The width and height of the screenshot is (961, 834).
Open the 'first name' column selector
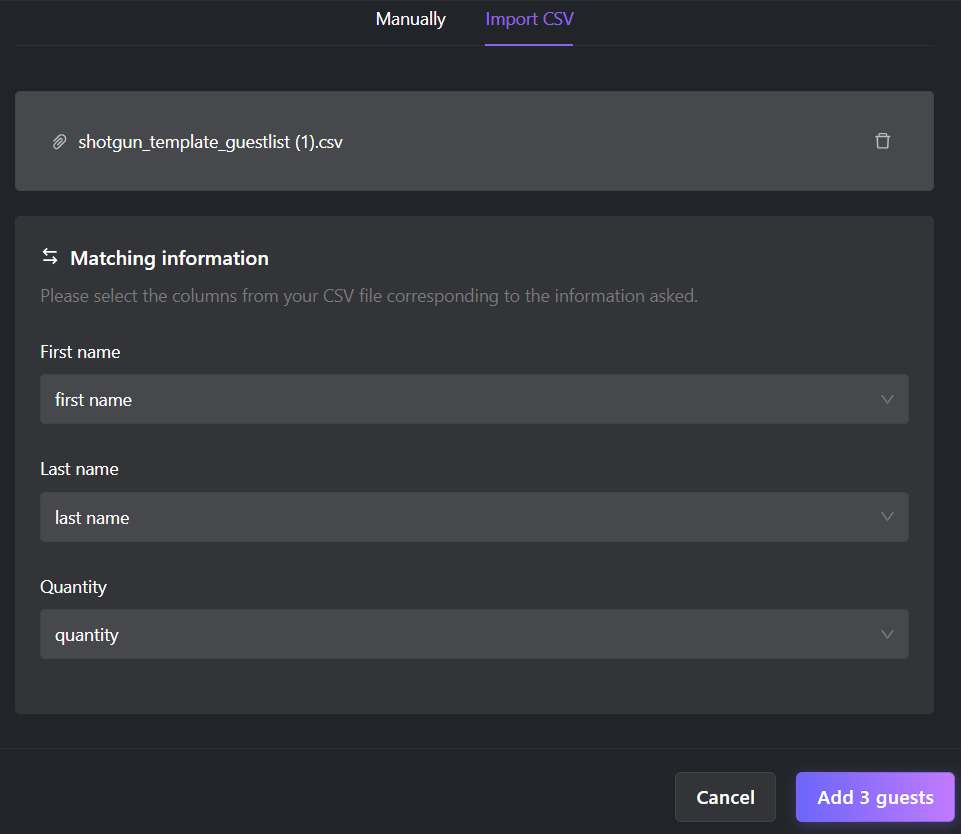click(x=474, y=399)
